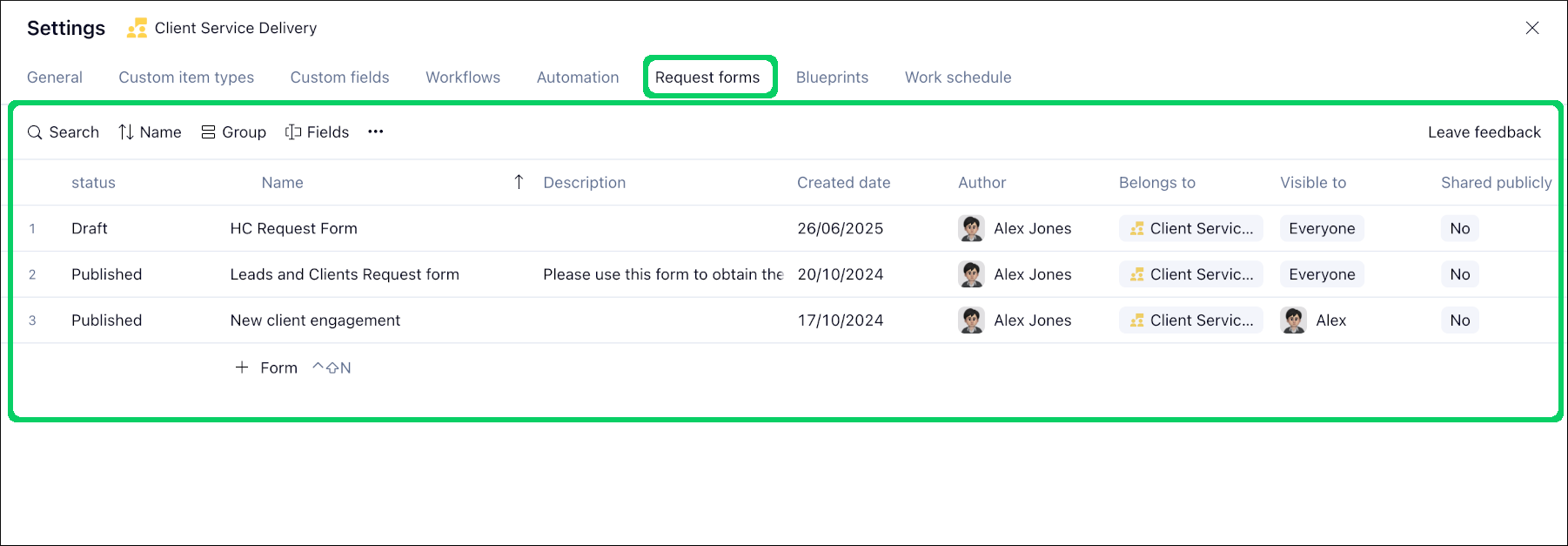Screen dimensions: 1568x546
Task: Switch to the Workflows tab
Action: tap(463, 77)
